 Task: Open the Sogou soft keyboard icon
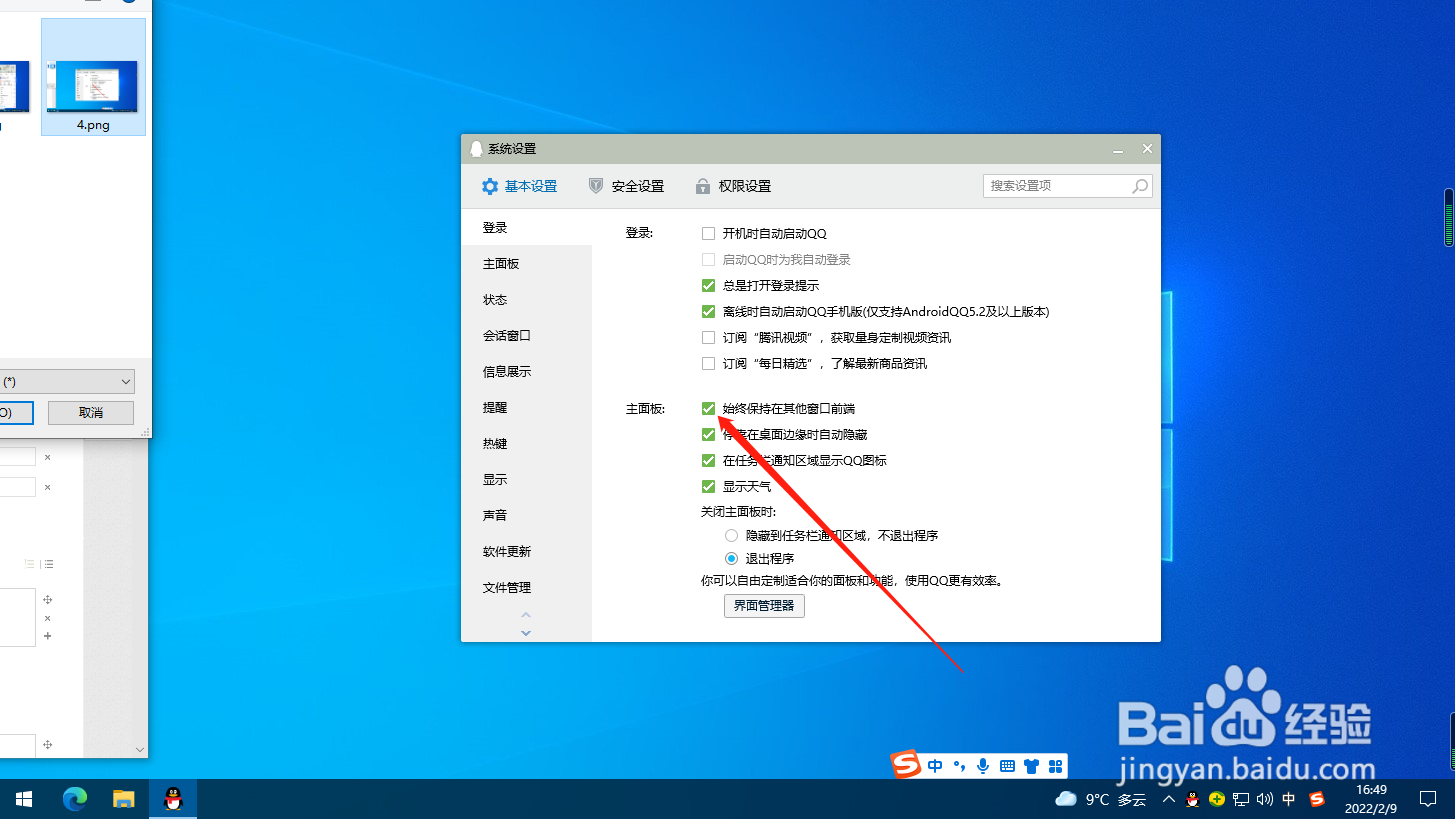(1007, 766)
